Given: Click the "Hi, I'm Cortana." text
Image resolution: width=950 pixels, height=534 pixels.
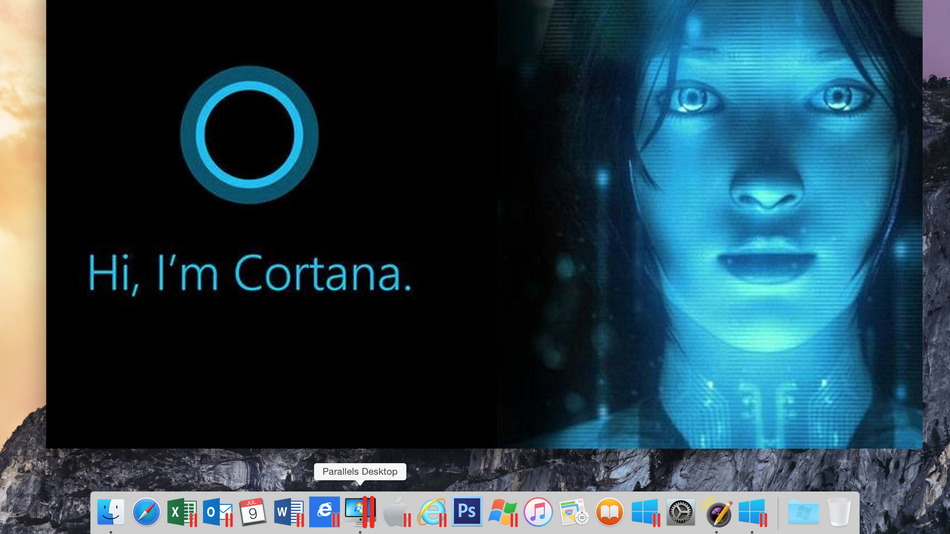Looking at the screenshot, I should [249, 273].
